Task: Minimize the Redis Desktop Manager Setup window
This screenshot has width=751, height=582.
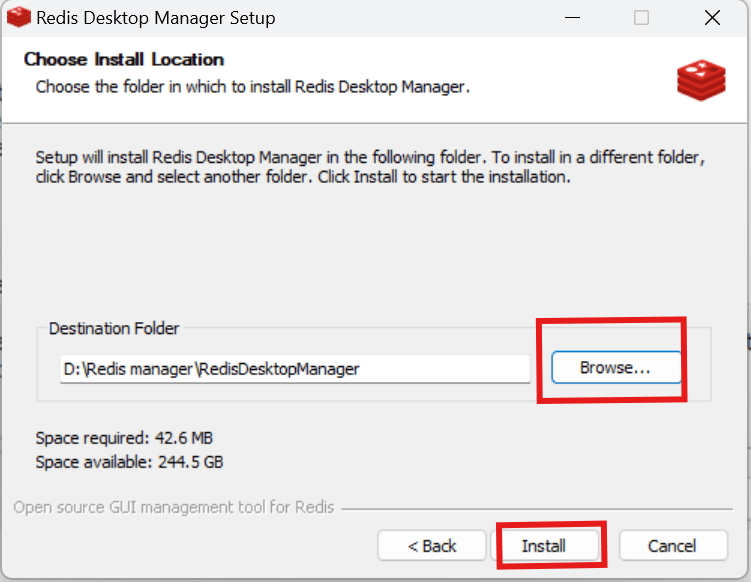Action: click(x=572, y=18)
